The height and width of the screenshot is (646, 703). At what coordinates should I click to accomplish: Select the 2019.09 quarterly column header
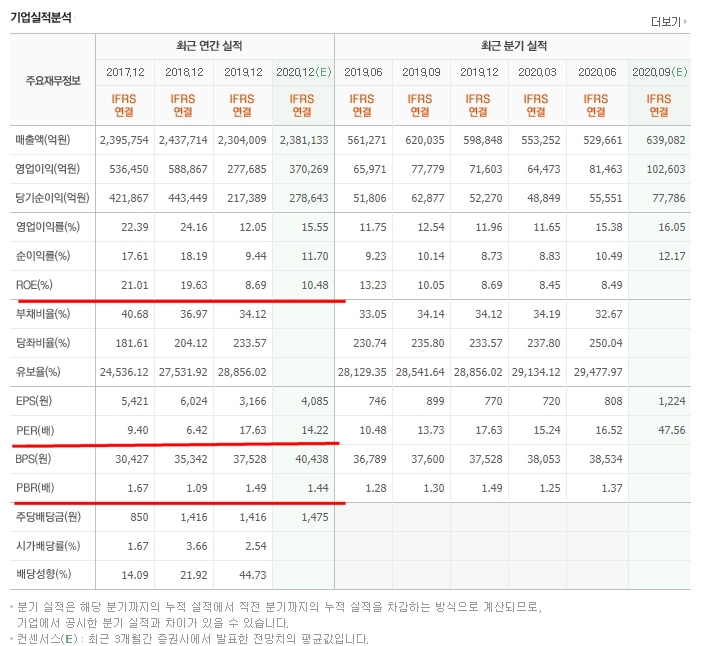pos(421,72)
